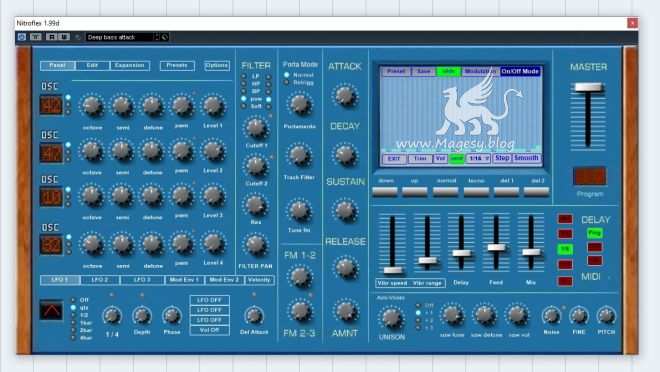Click the Save tab in the display screen
660x372 pixels.
tap(423, 72)
